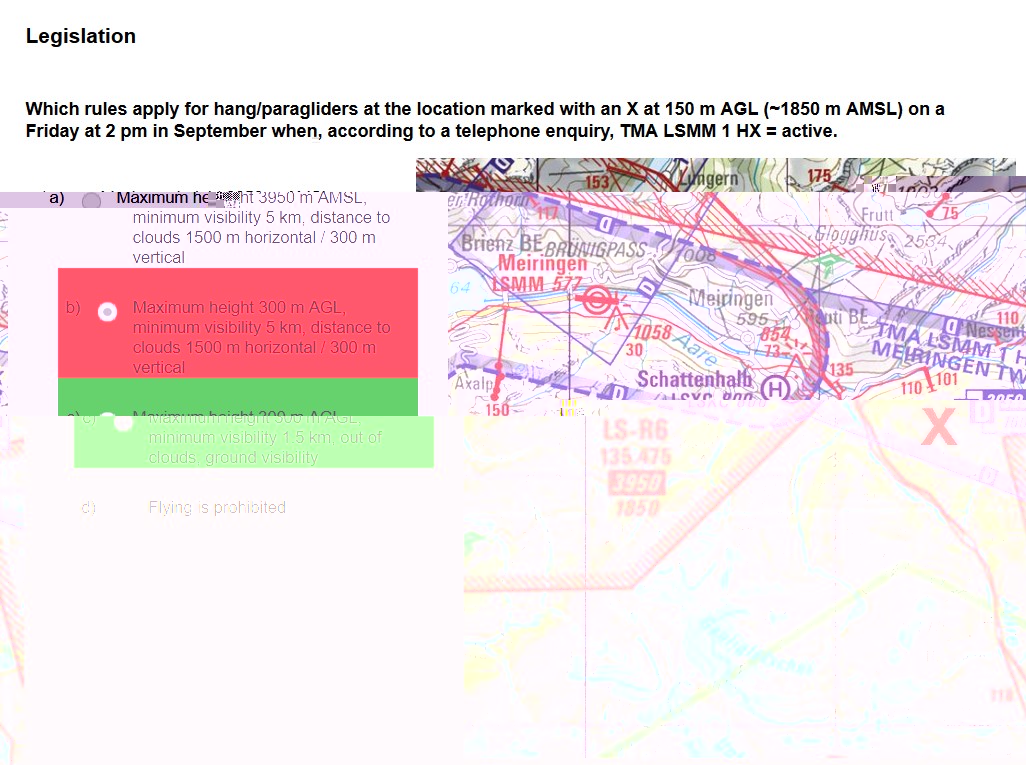Screen dimensions: 1026x765
Task: Click the BRÜNIGPASS label on the map
Action: [x=599, y=250]
